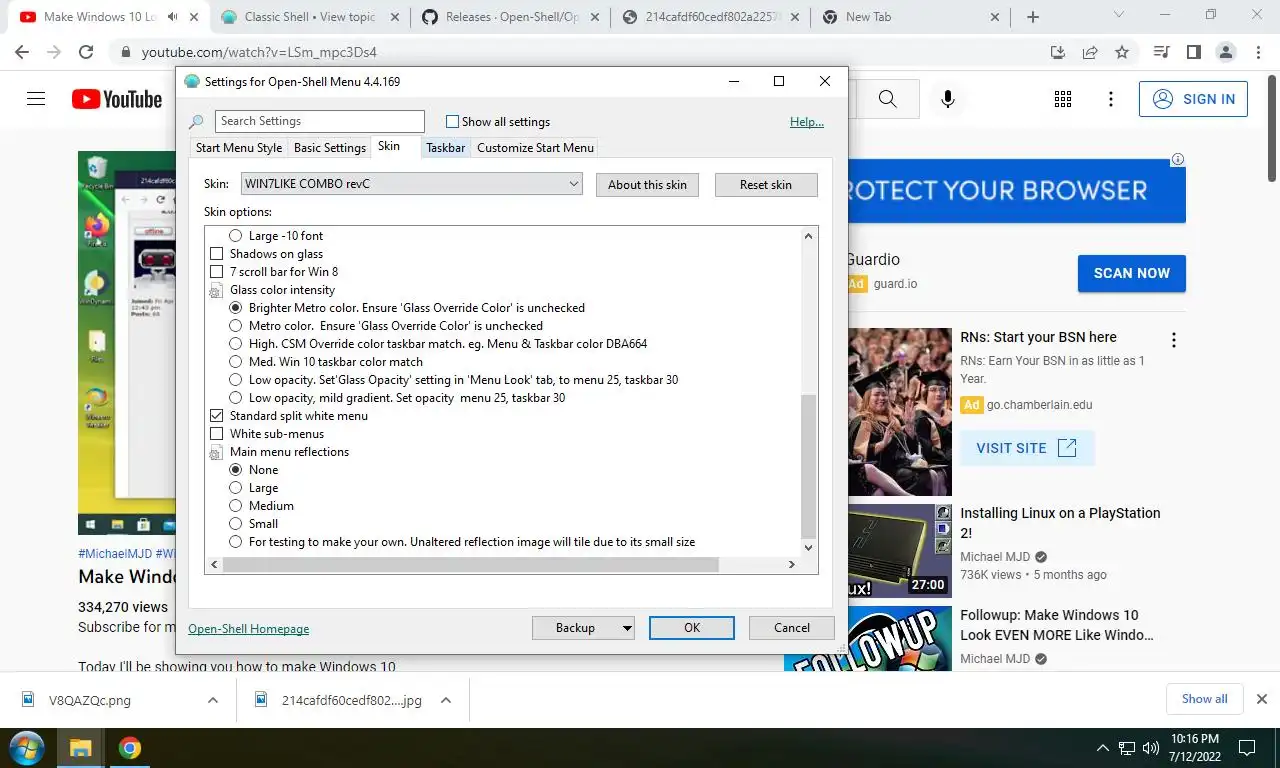Open the Chrome profile avatar
The width and height of the screenshot is (1280, 768).
pos(1225,52)
